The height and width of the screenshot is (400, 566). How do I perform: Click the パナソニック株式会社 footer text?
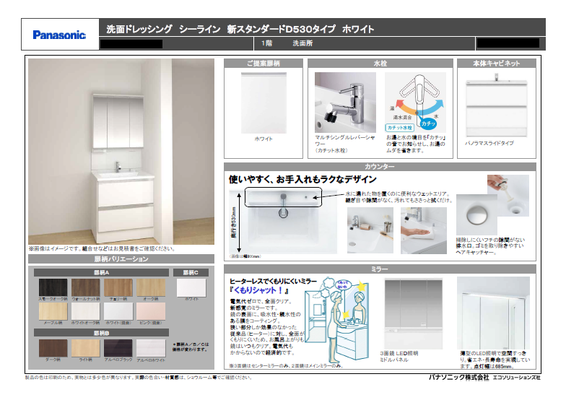tap(458, 377)
